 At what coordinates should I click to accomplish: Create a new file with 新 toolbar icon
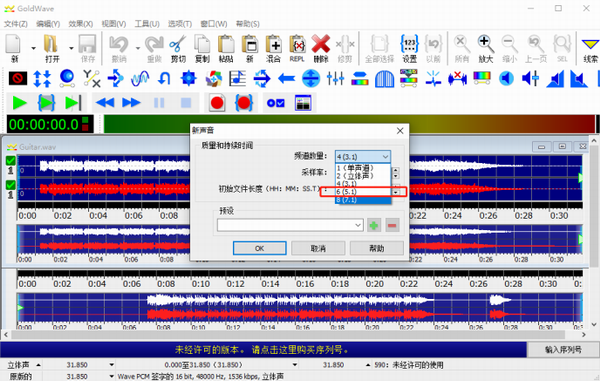(13, 48)
